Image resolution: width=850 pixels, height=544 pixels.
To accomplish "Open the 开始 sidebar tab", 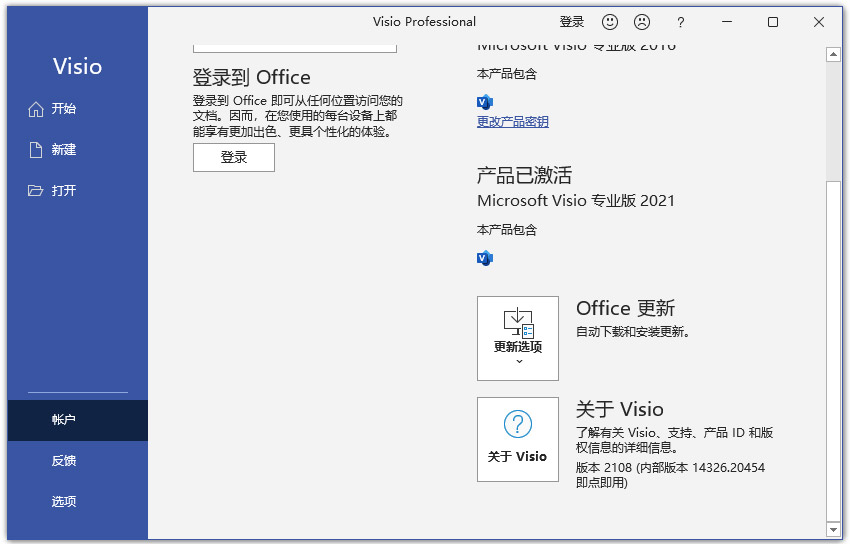I will pyautogui.click(x=78, y=109).
